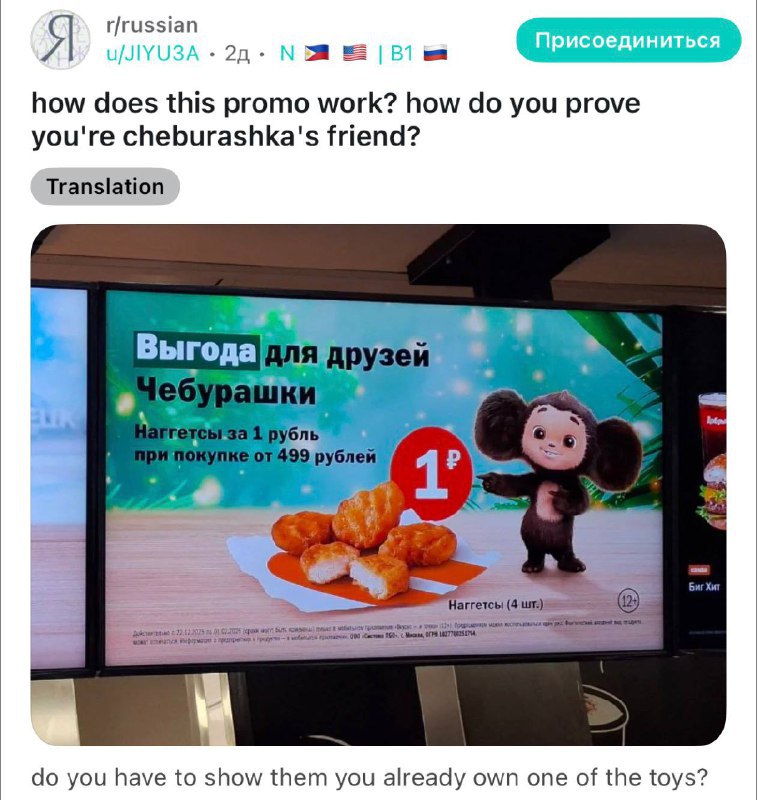Select the Translation post flair tag
The height and width of the screenshot is (800, 757).
click(105, 186)
